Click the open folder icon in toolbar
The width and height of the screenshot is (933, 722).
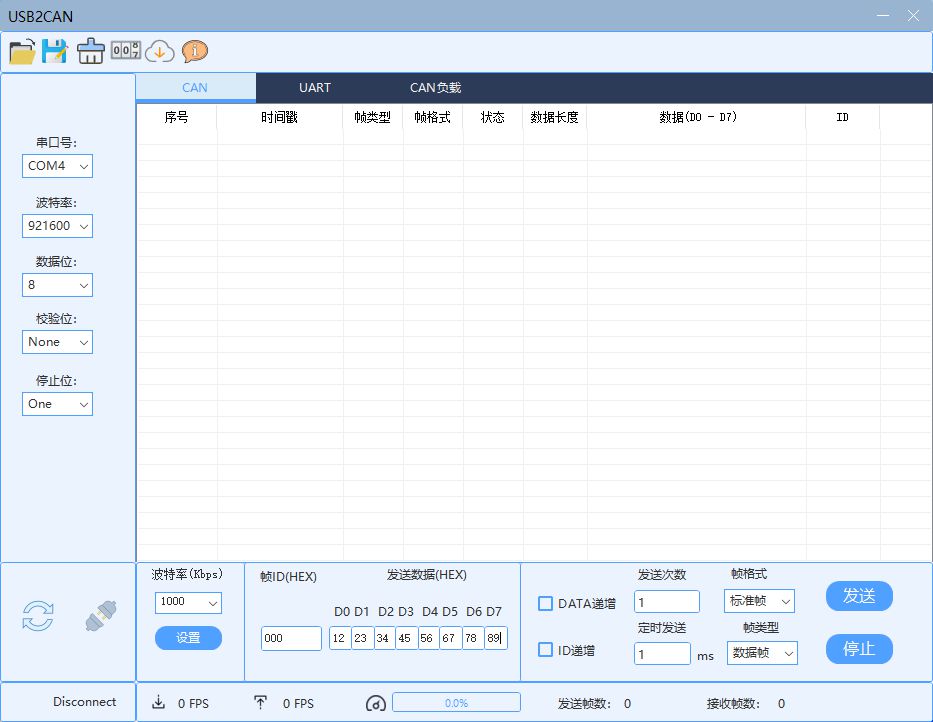point(22,51)
